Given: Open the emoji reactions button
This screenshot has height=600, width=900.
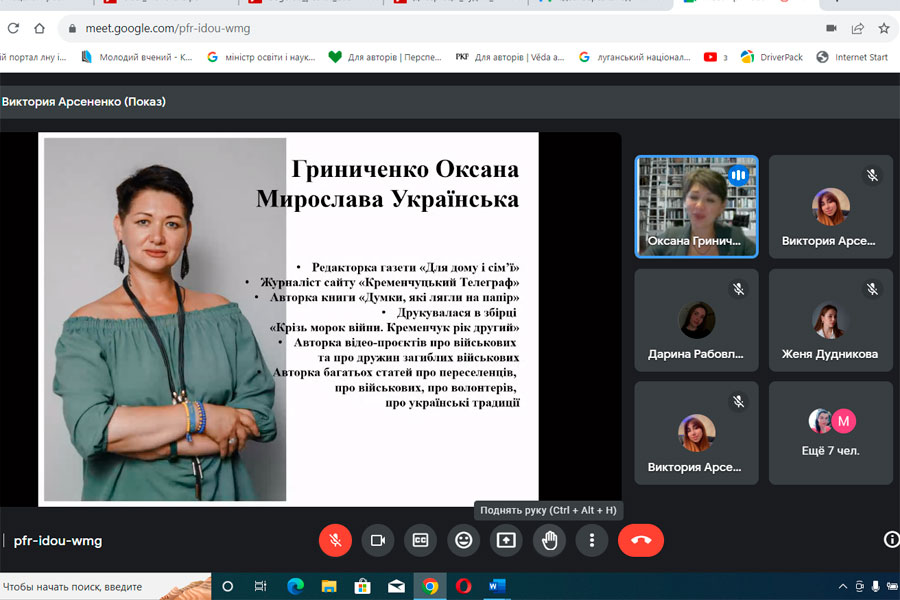Looking at the screenshot, I should click(x=463, y=540).
